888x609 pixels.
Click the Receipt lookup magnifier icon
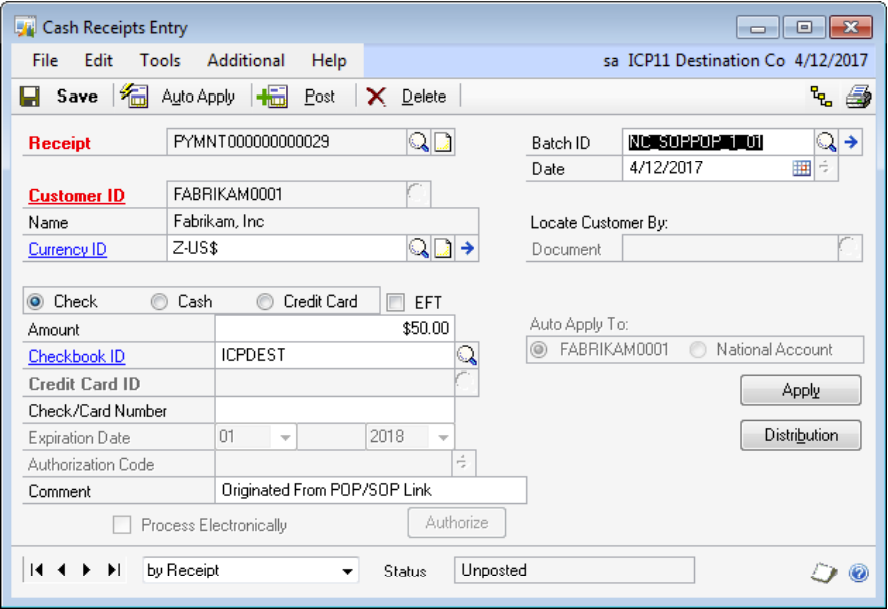(418, 143)
